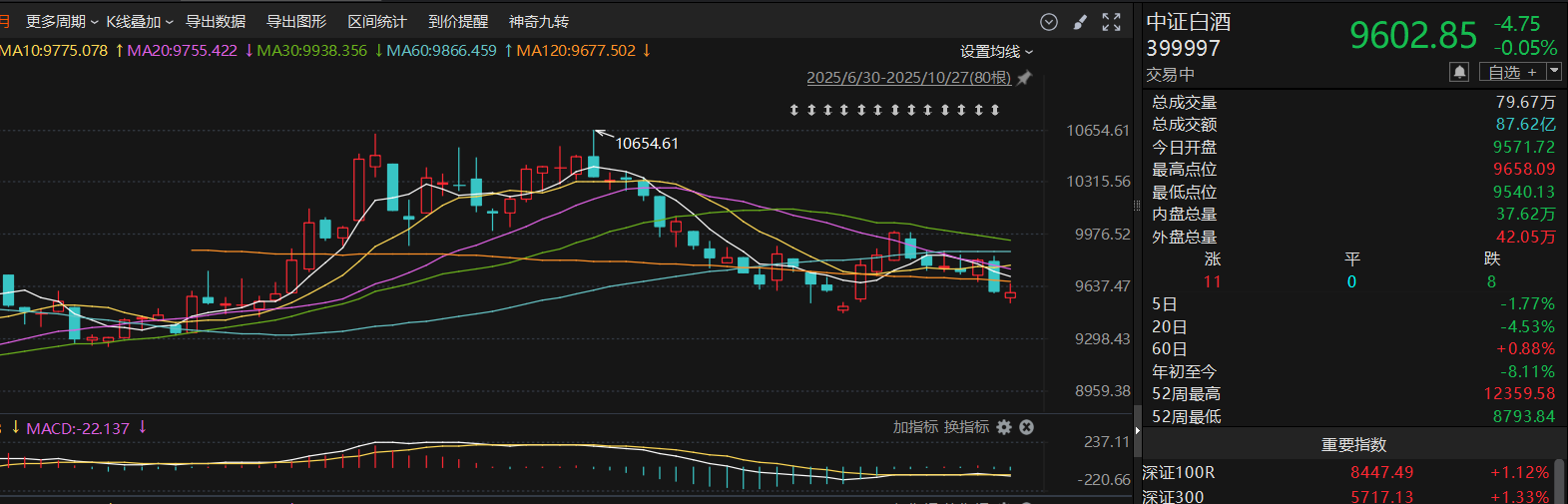Close the MACD indicator panel
1568x504 pixels.
pos(1026,427)
